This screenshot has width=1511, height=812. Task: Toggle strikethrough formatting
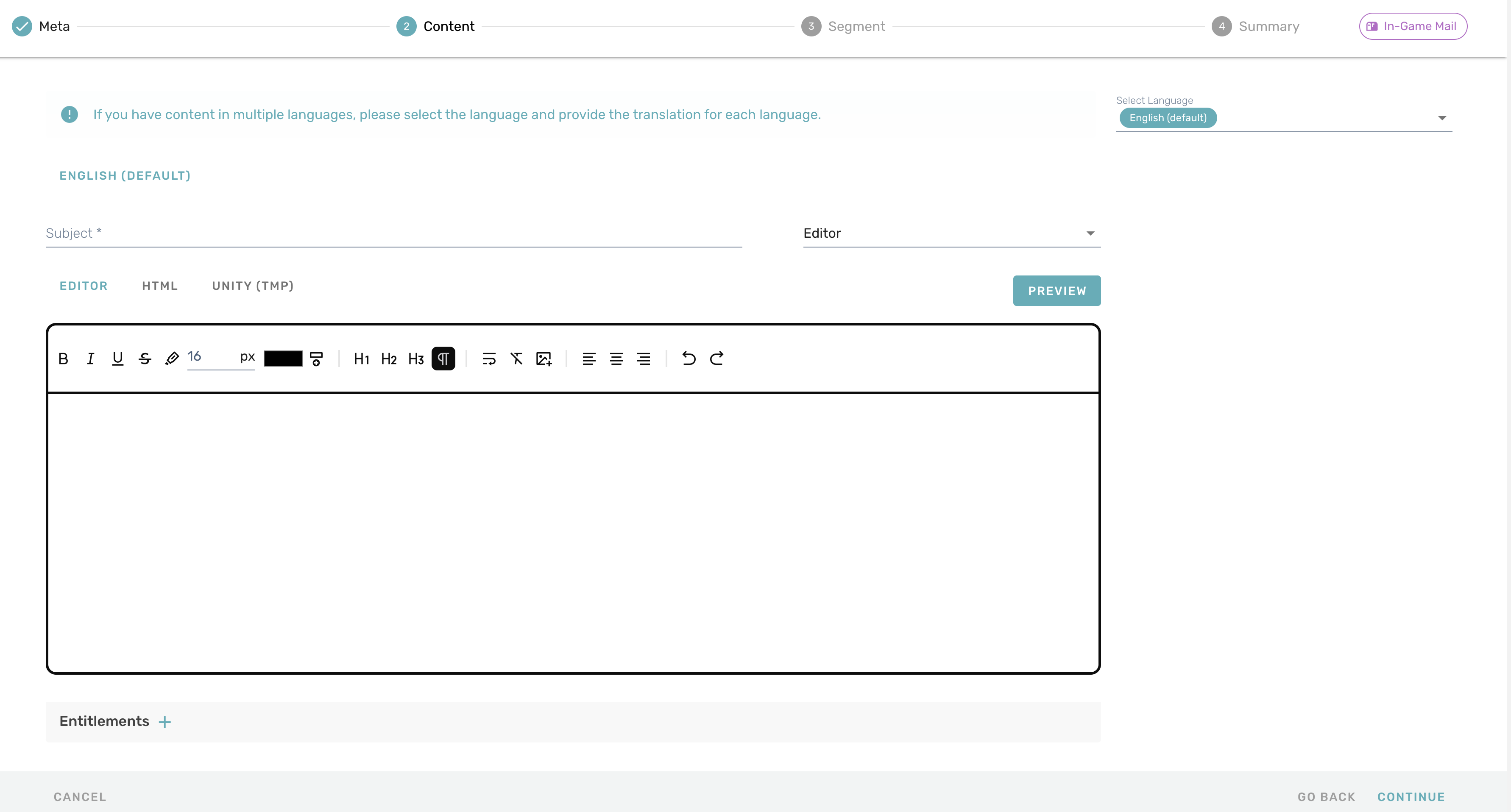[x=145, y=359]
